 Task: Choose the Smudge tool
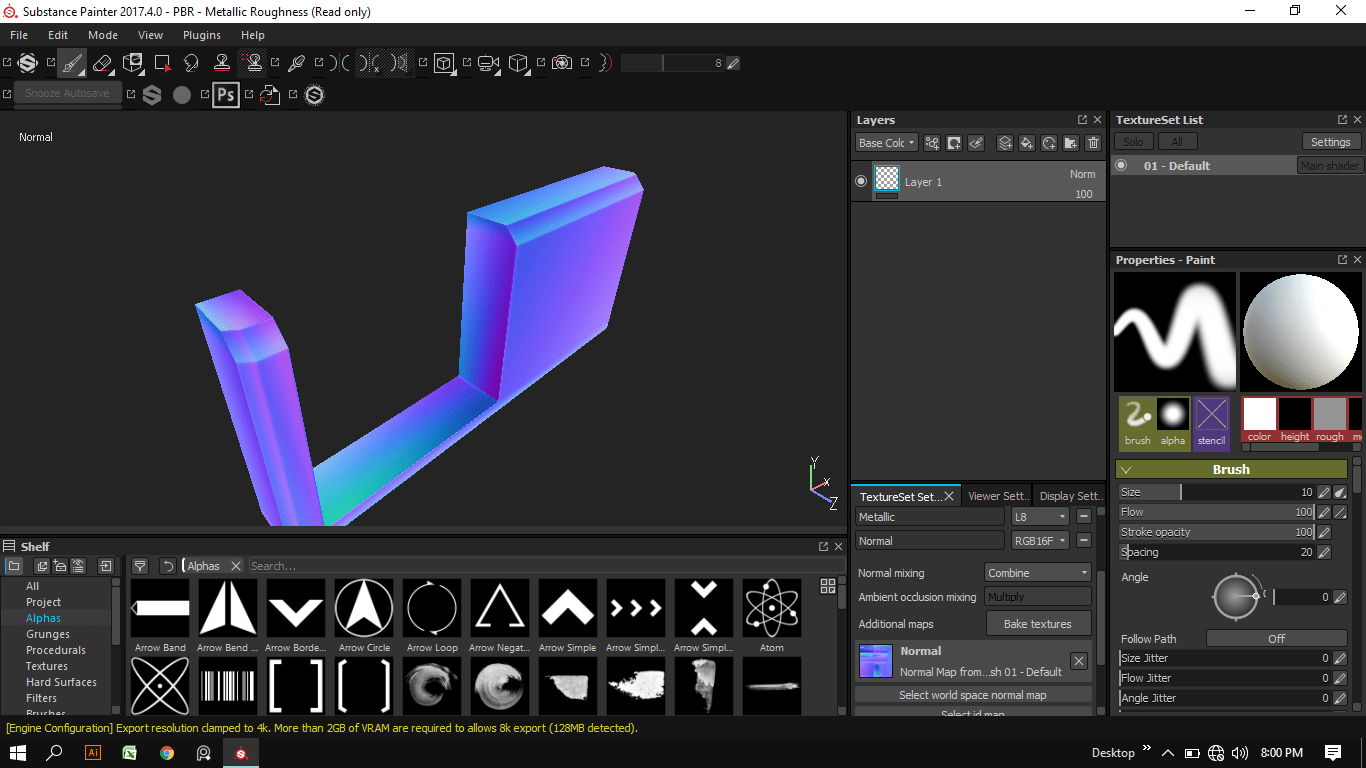tap(192, 63)
